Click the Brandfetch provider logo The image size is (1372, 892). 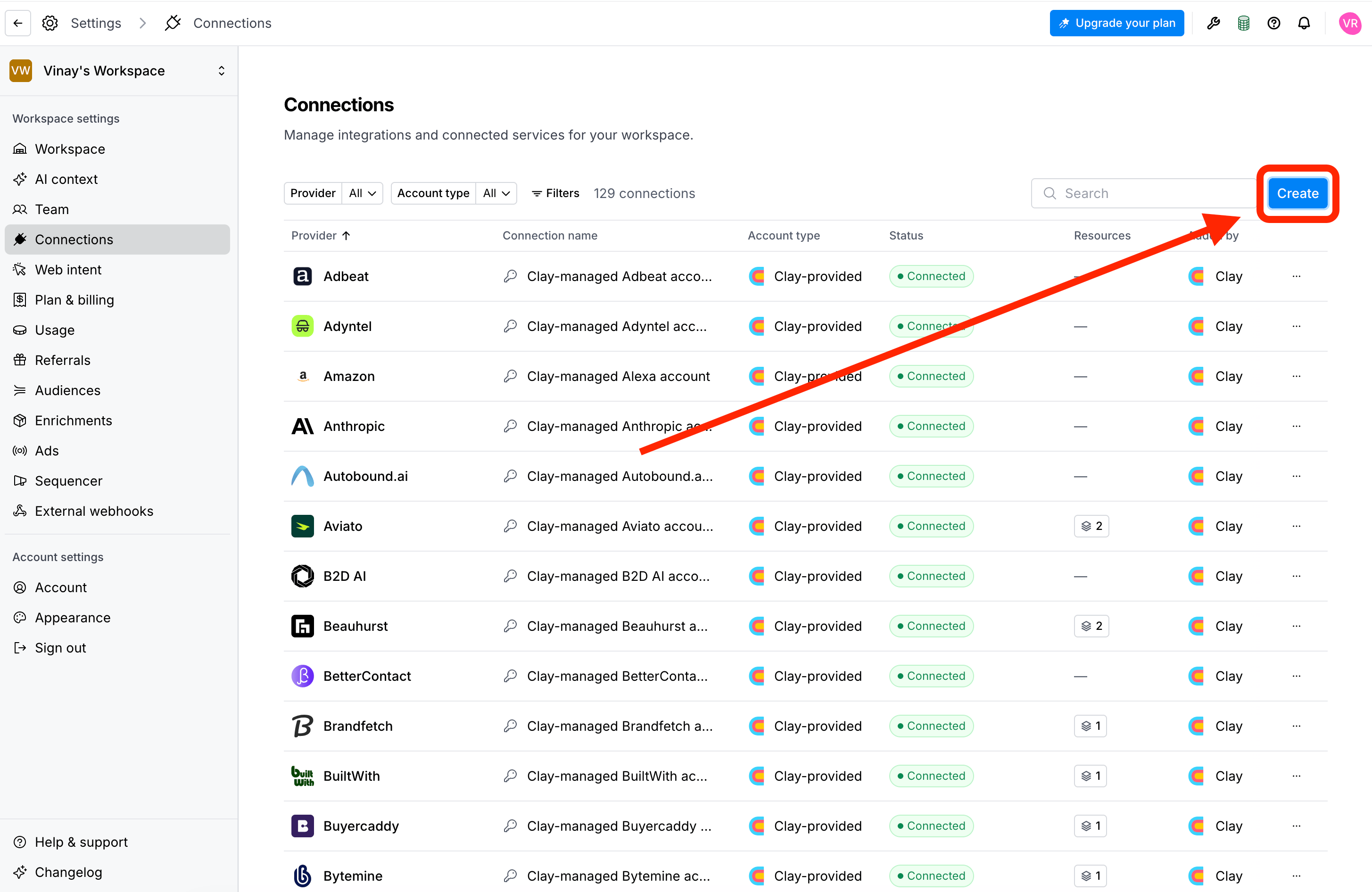(303, 726)
